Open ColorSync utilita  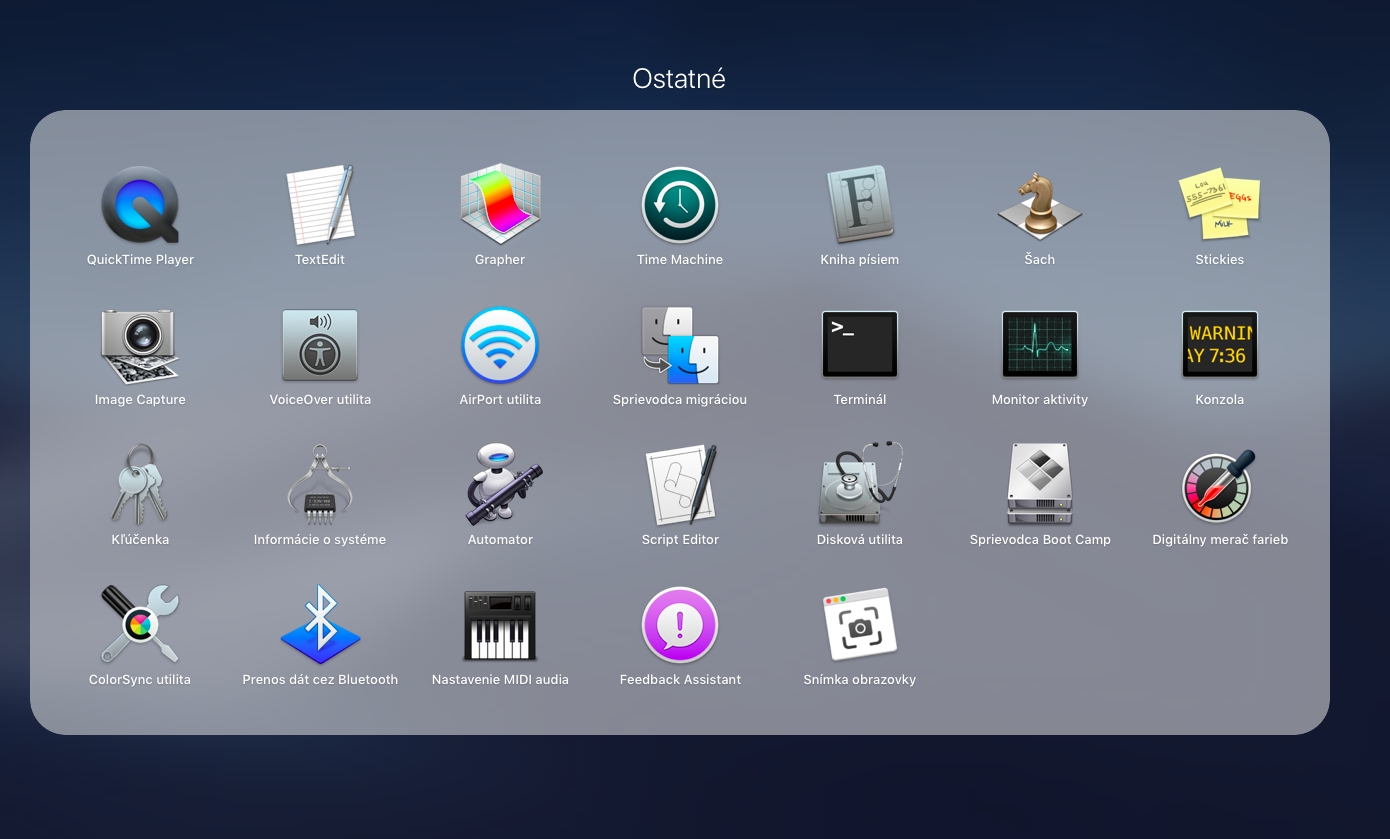click(140, 625)
